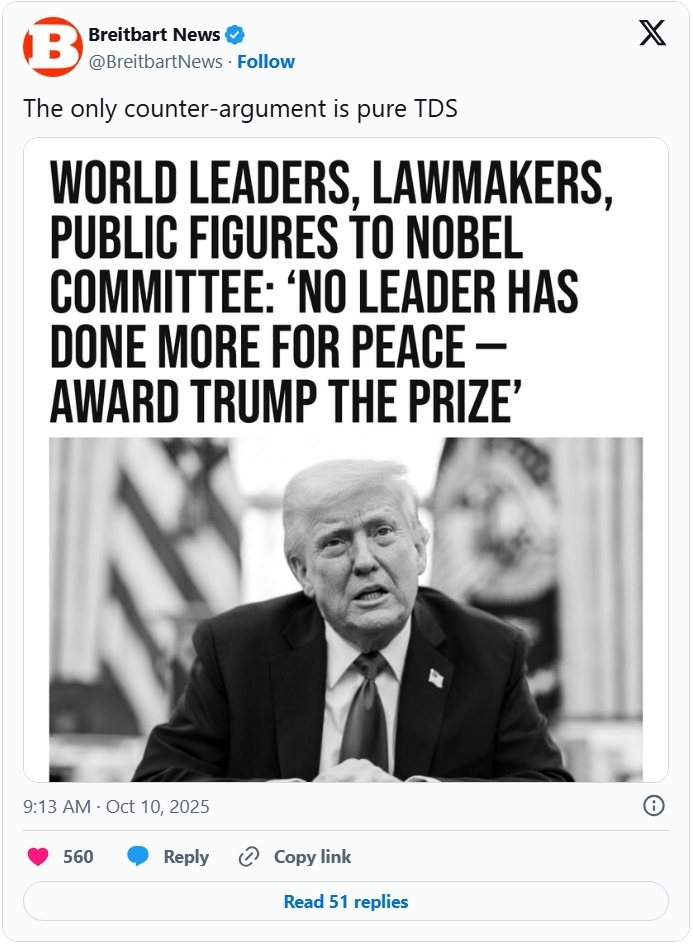693x951 pixels.
Task: Click the tweet text about counter-argument
Action: coord(240,109)
